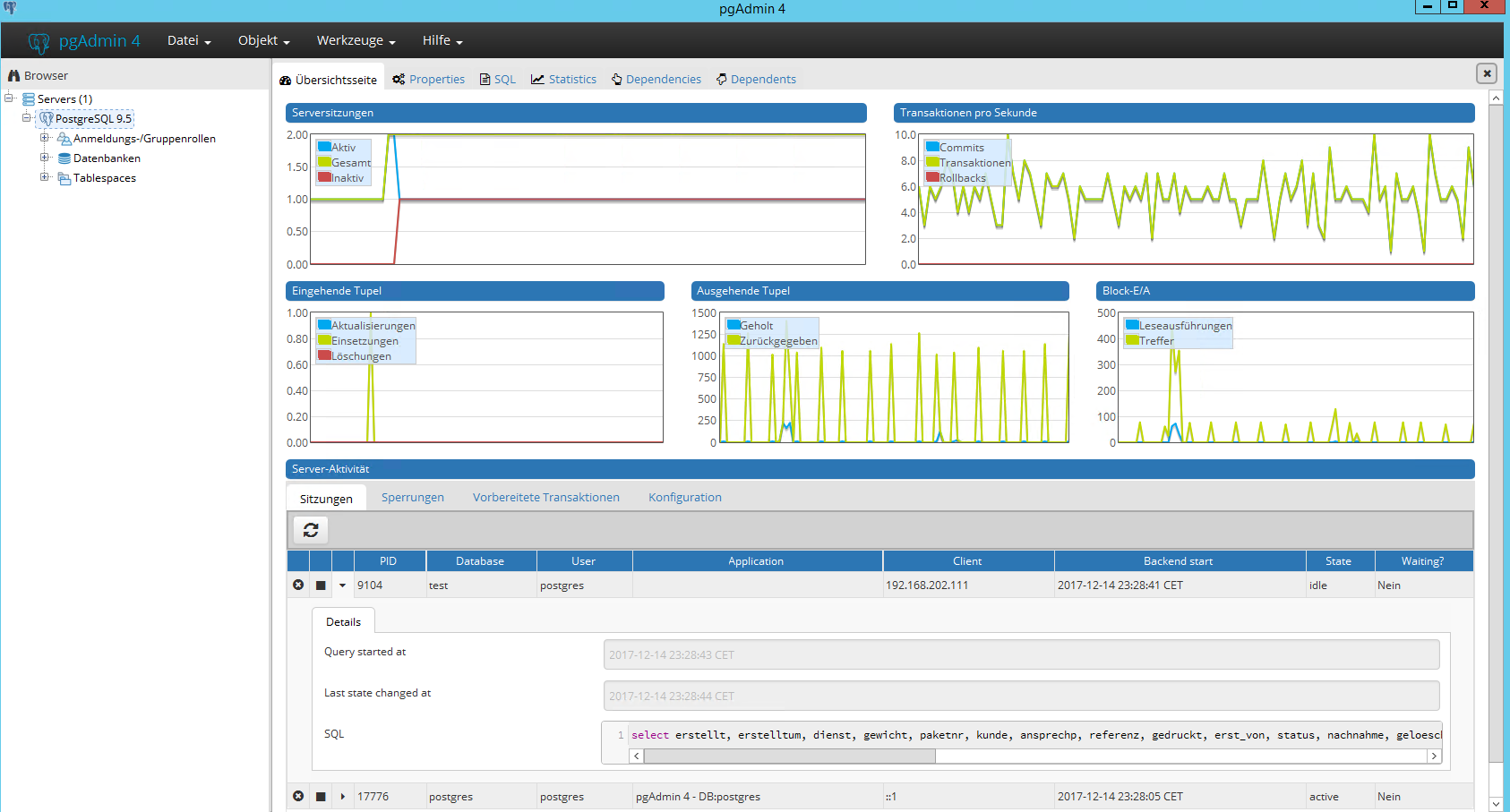This screenshot has height=812, width=1510.
Task: Switch to the Dependents tab
Action: pos(756,79)
